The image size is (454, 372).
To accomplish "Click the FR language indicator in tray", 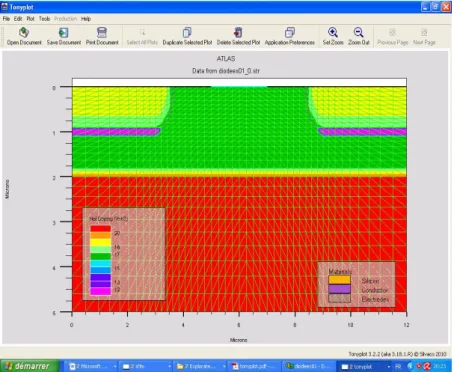I will (398, 366).
